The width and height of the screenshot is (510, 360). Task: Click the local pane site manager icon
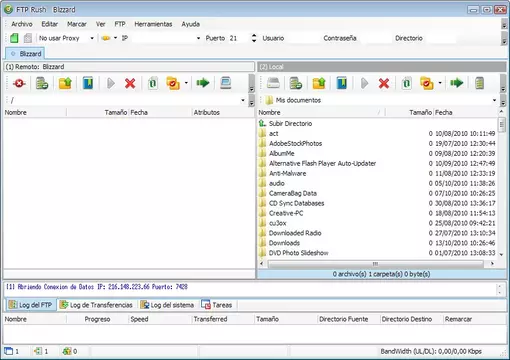(x=296, y=83)
